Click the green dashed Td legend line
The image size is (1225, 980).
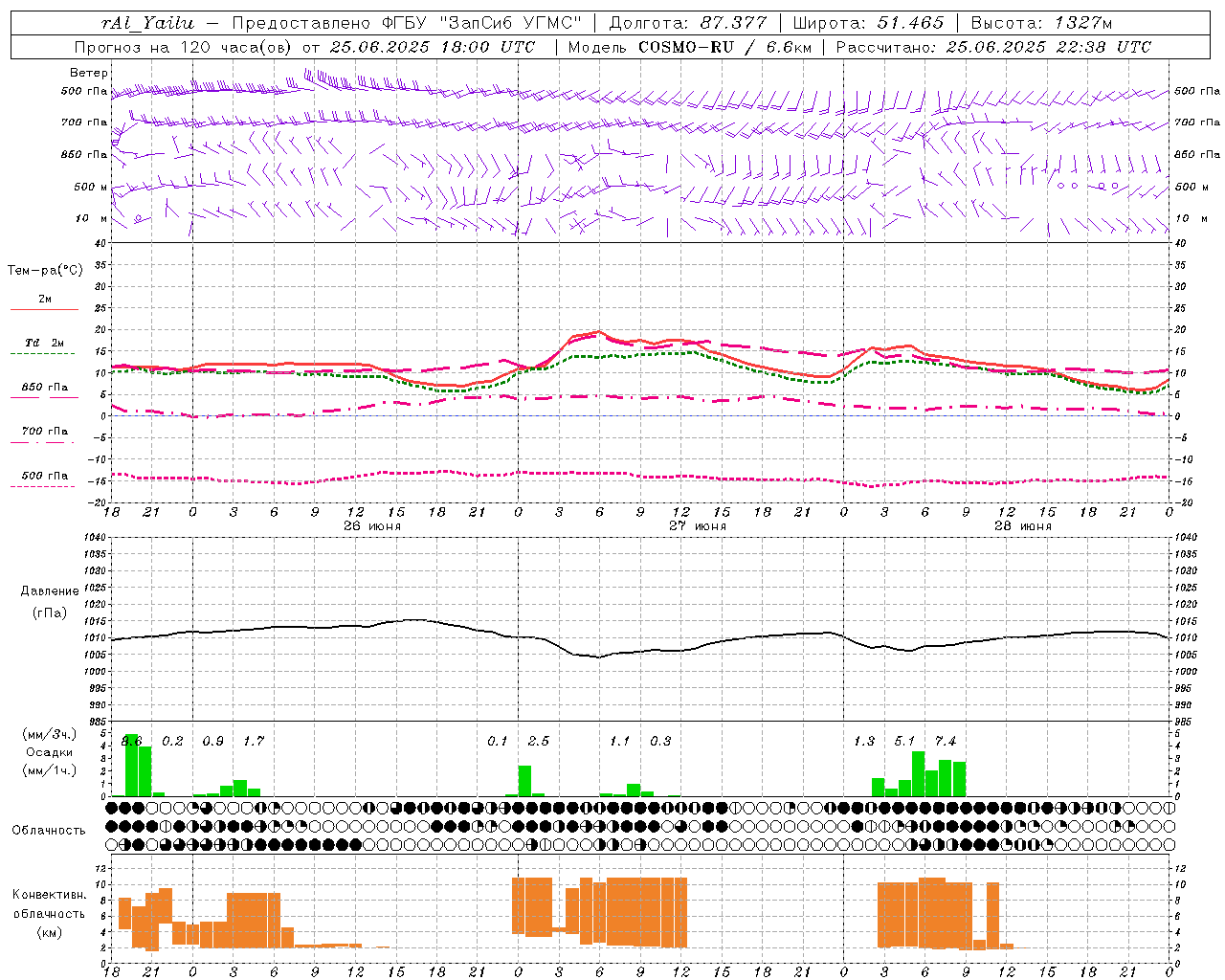pyautogui.click(x=42, y=354)
